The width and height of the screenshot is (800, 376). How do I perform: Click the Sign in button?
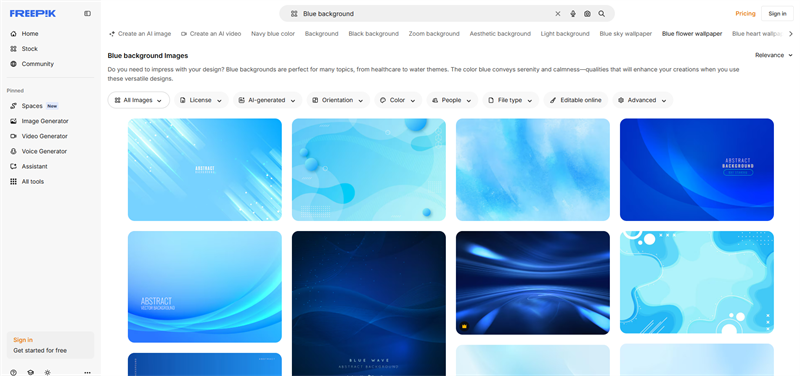click(x=777, y=14)
